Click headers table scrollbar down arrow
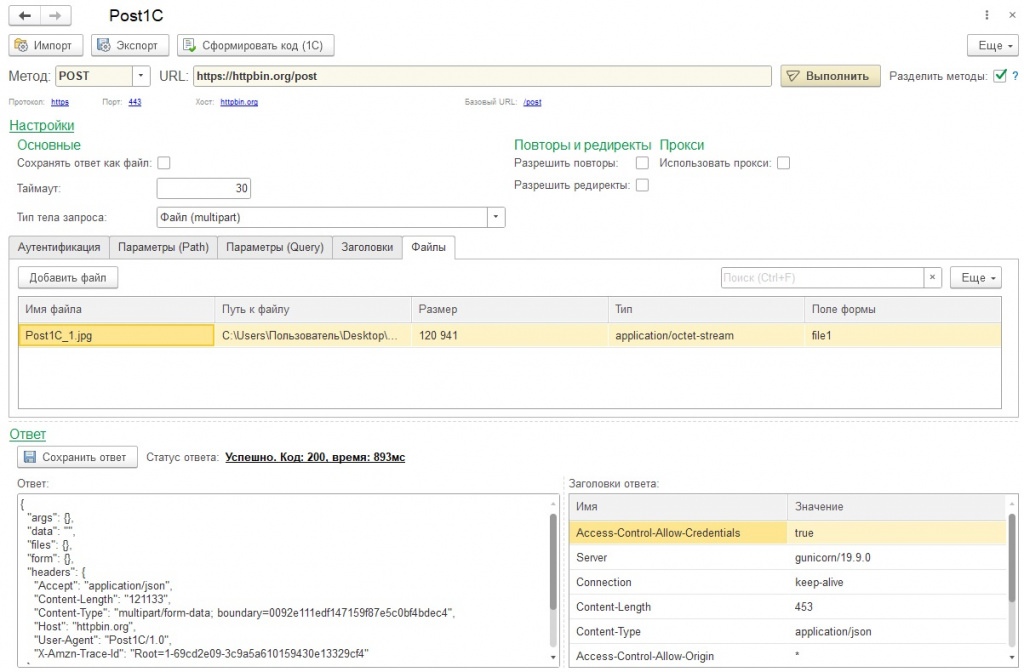This screenshot has width=1024, height=672. click(1012, 658)
